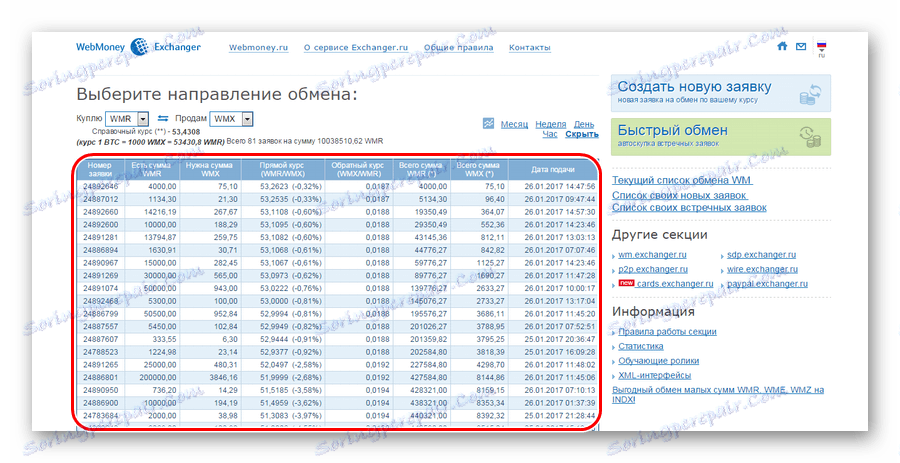
Task: Open XML-интерфейсы link
Action: coord(654,375)
